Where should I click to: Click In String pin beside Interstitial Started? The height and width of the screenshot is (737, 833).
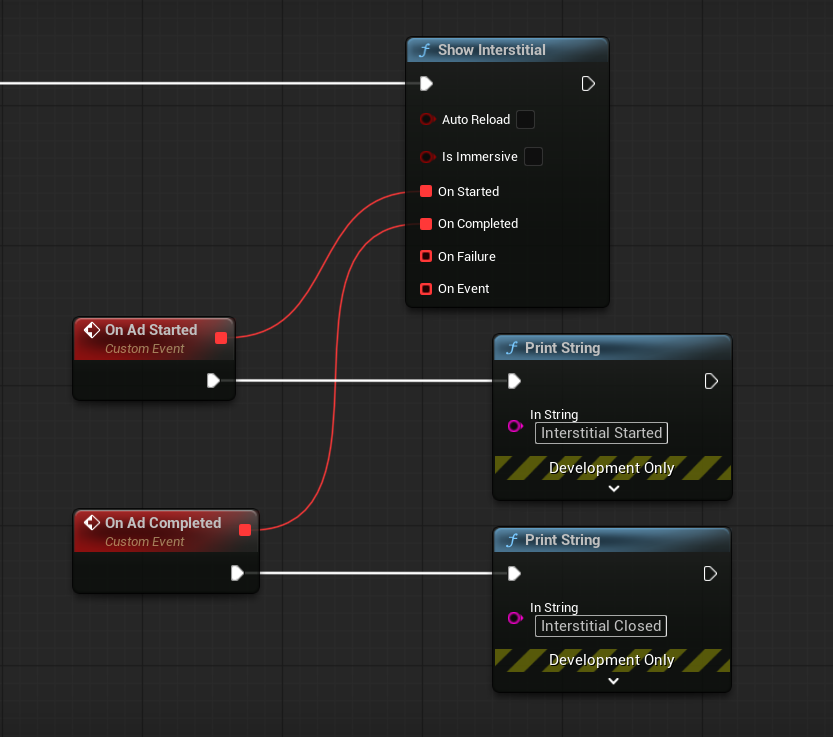[515, 426]
